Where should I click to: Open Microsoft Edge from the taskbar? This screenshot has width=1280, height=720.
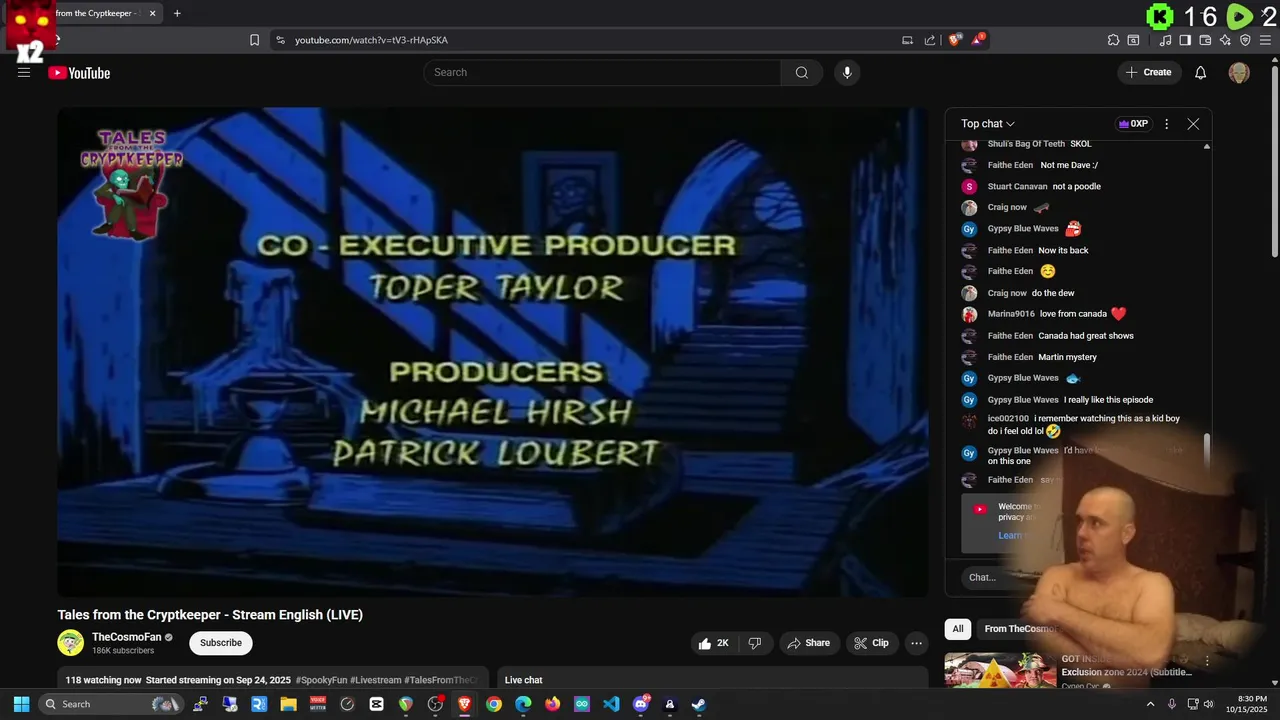(523, 704)
